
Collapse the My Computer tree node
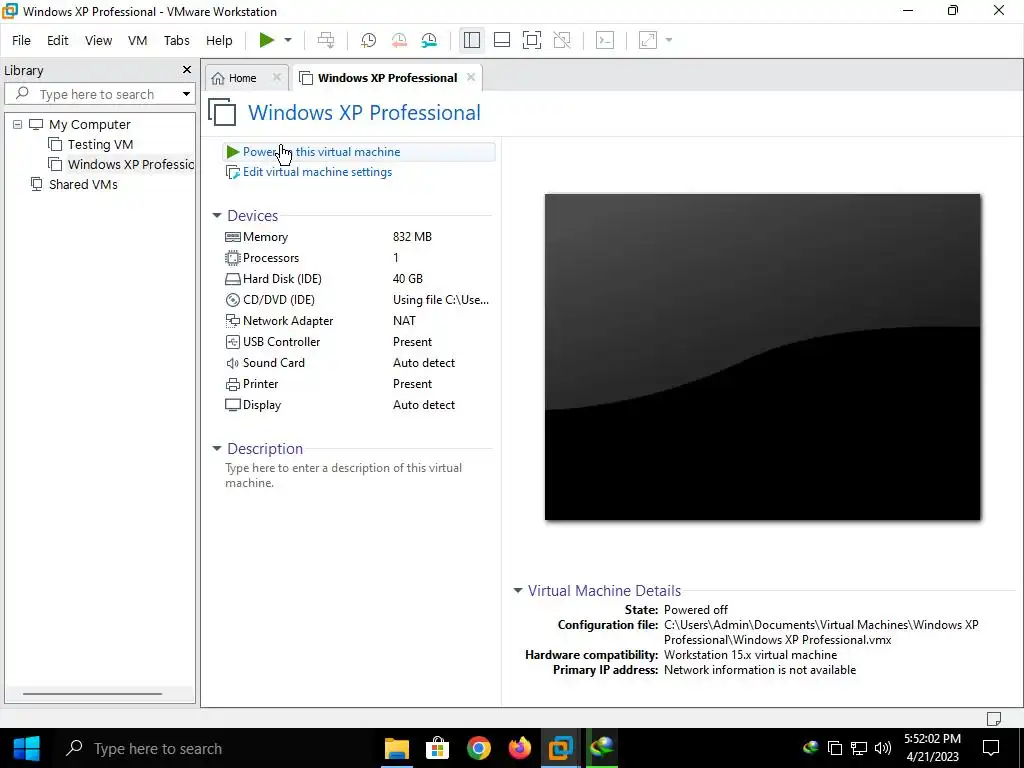pyautogui.click(x=18, y=124)
